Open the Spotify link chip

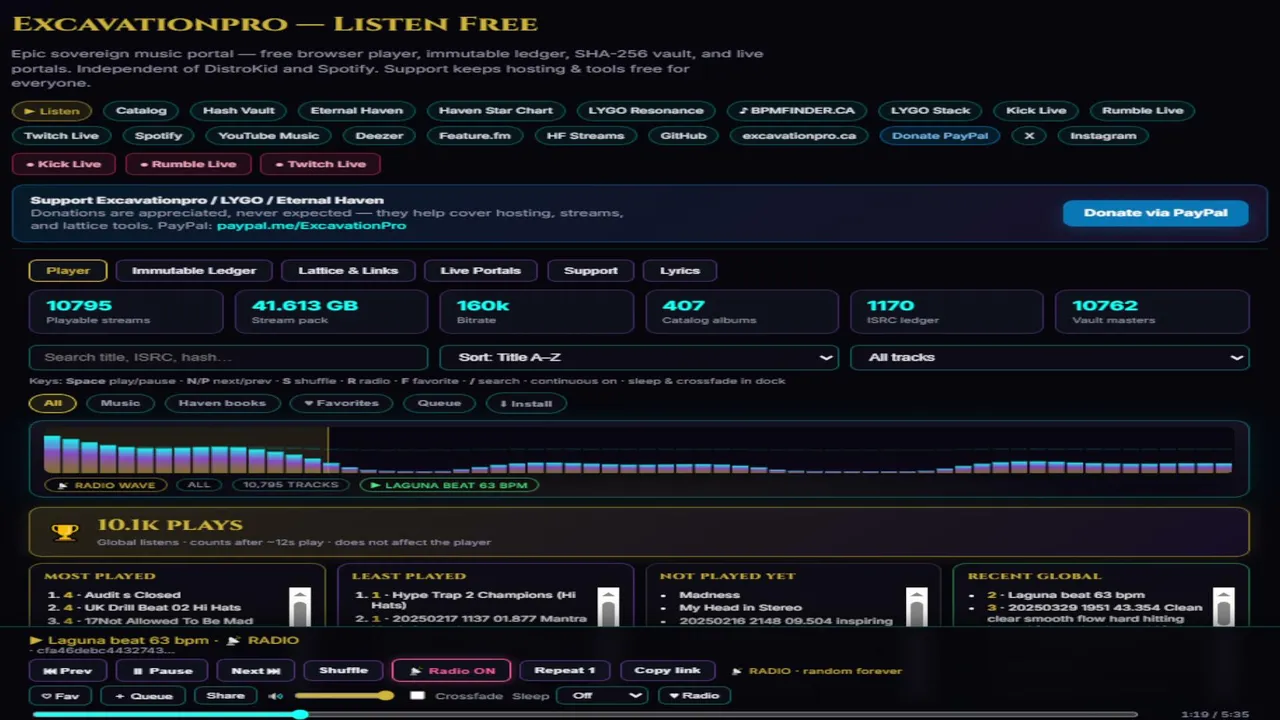click(x=159, y=136)
